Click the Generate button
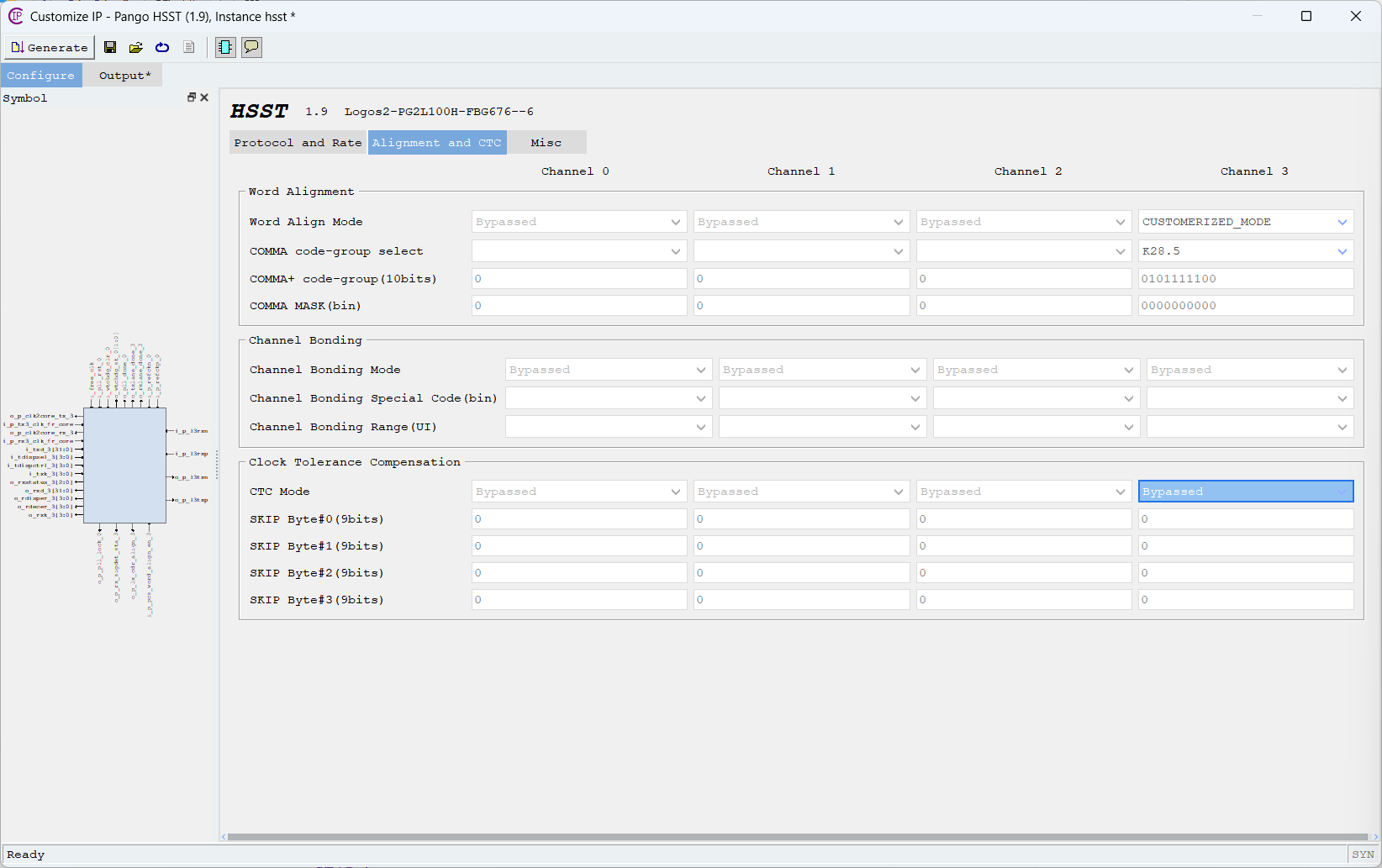The width and height of the screenshot is (1382, 868). [x=50, y=48]
